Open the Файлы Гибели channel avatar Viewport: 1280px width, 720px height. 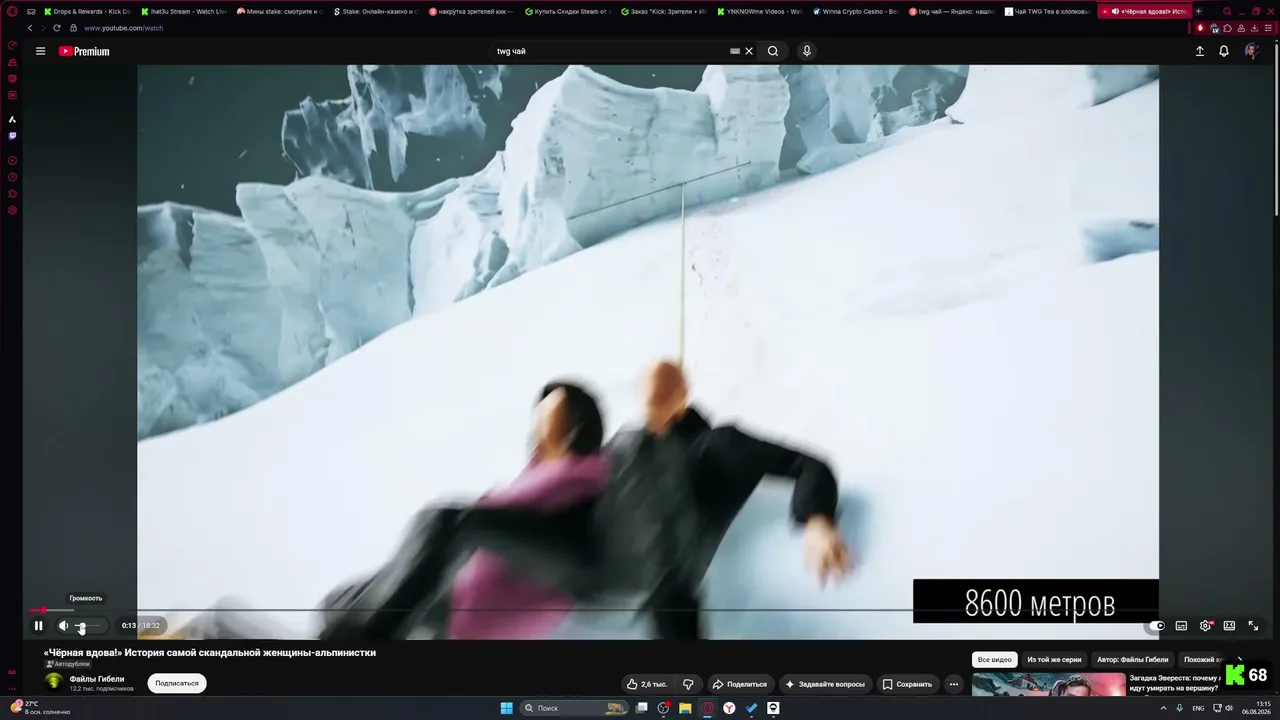[54, 682]
